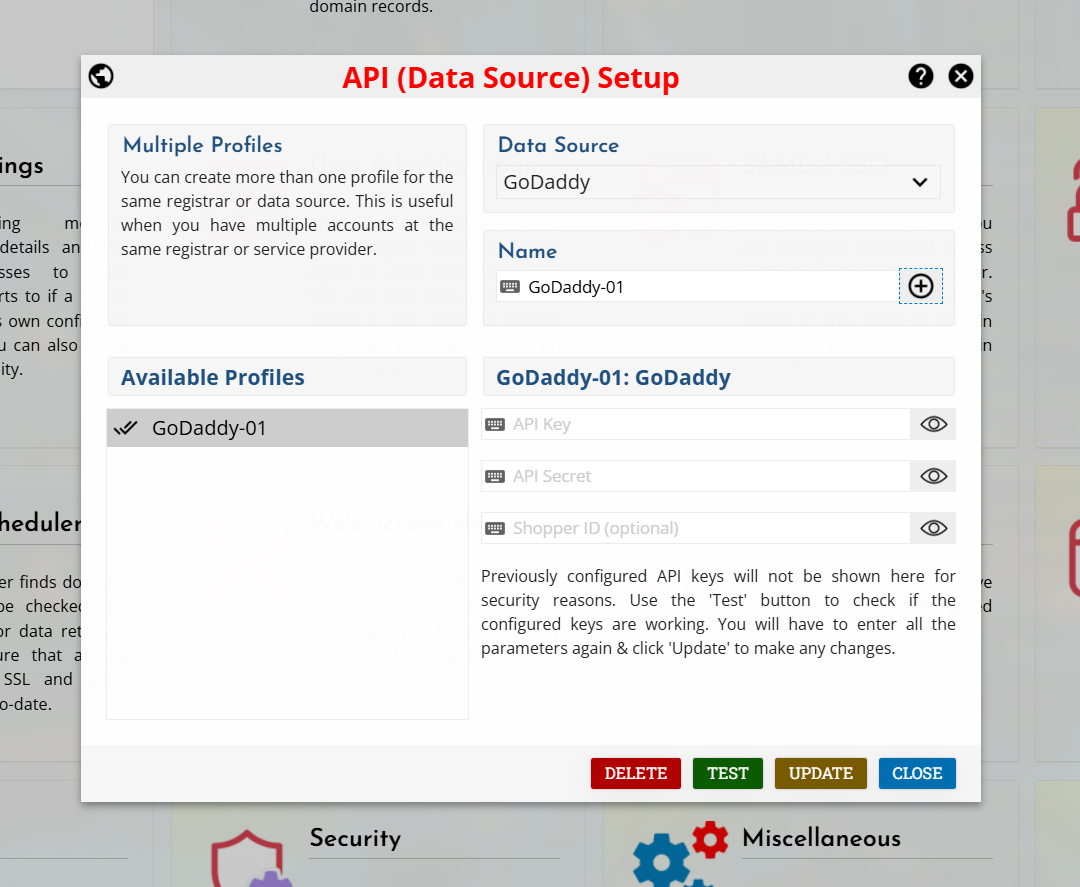Close the API Setup dialog with the X
1080x887 pixels.
coord(960,76)
